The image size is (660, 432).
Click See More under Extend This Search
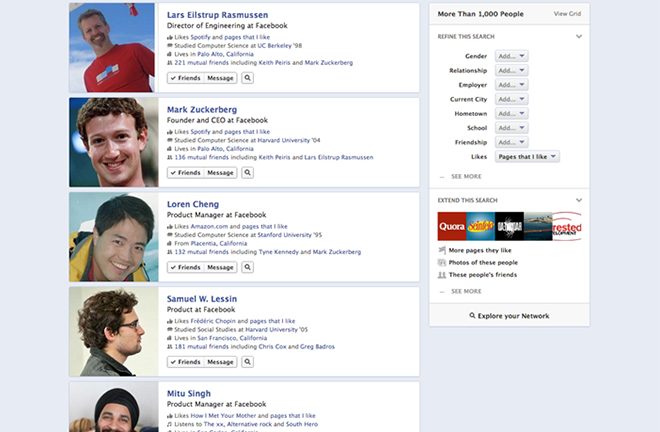[466, 291]
